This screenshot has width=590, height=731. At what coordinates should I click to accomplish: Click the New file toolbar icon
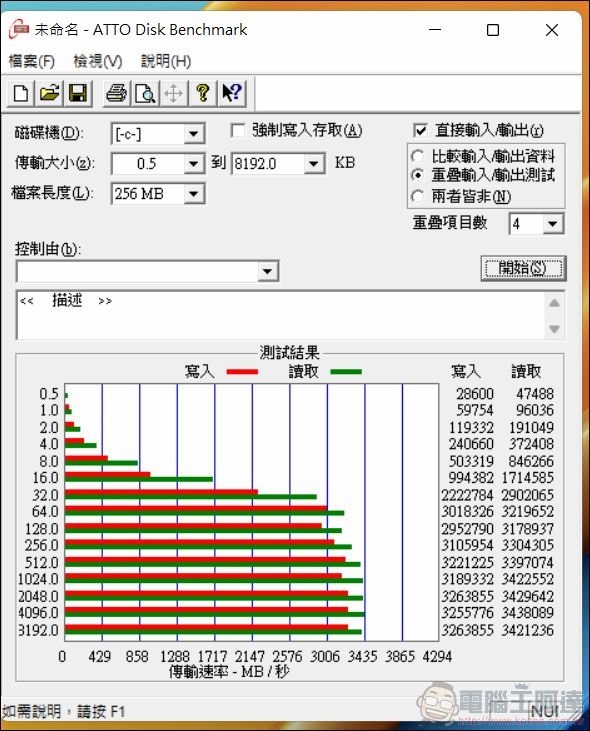pos(21,93)
